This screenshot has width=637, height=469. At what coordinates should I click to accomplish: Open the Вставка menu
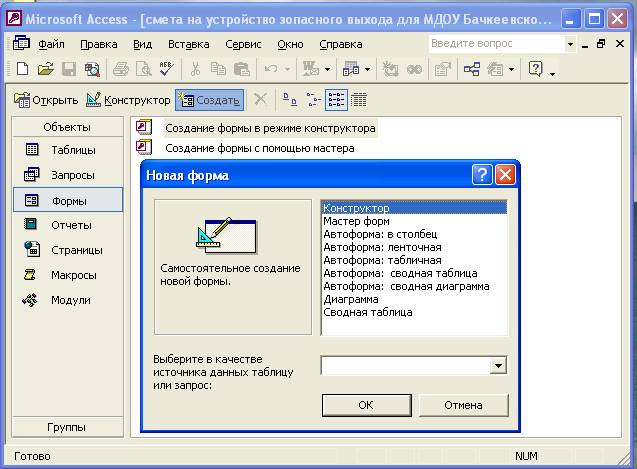[189, 44]
